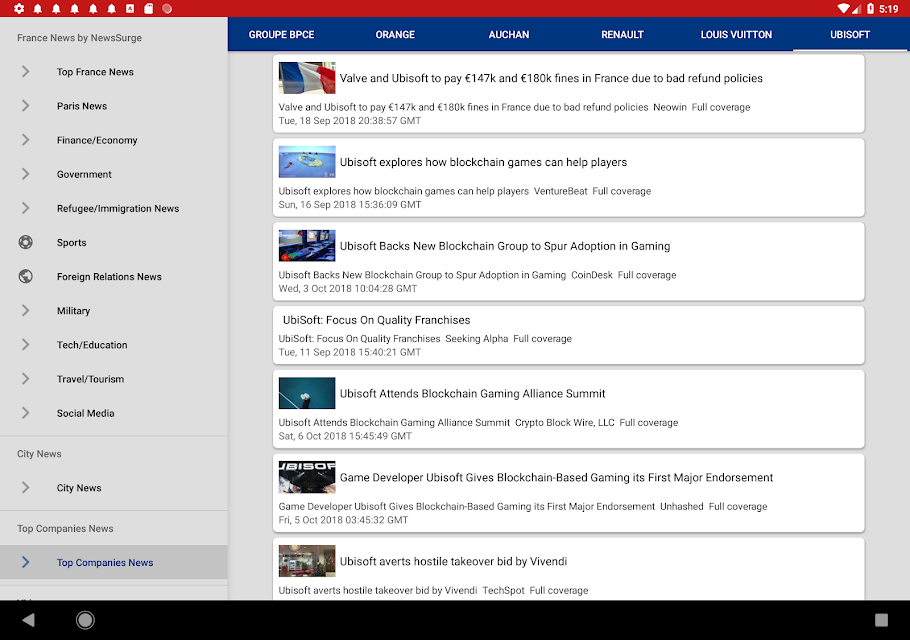Switch to the Renault tab
This screenshot has width=910, height=640.
[622, 34]
